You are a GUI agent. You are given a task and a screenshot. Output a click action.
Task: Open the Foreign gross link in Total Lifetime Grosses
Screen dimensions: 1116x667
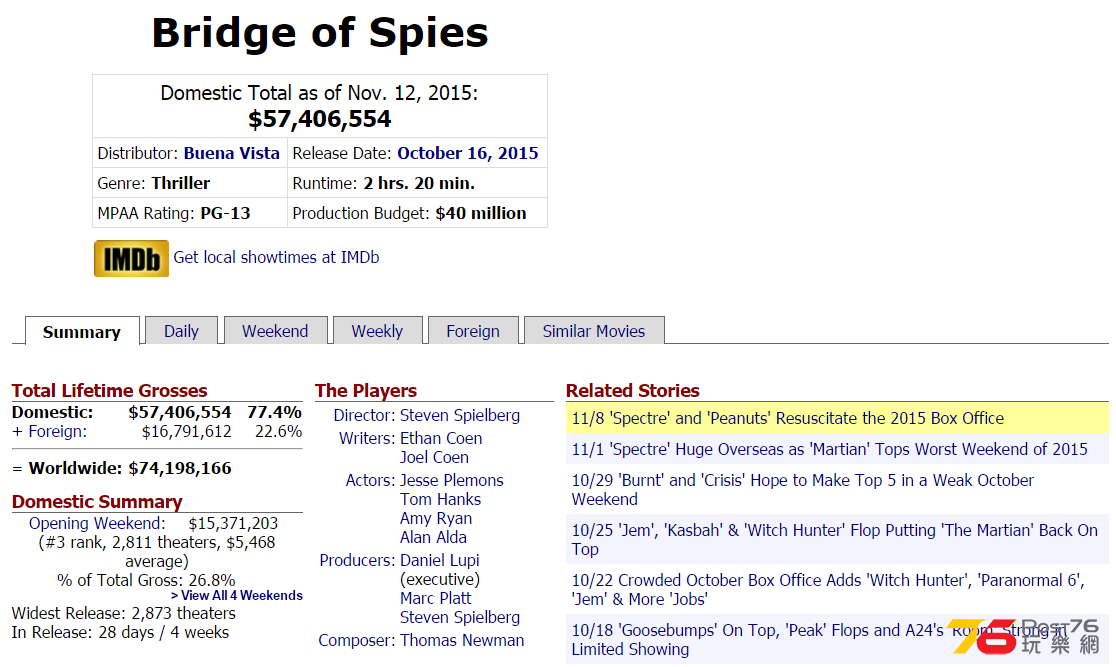coord(58,431)
